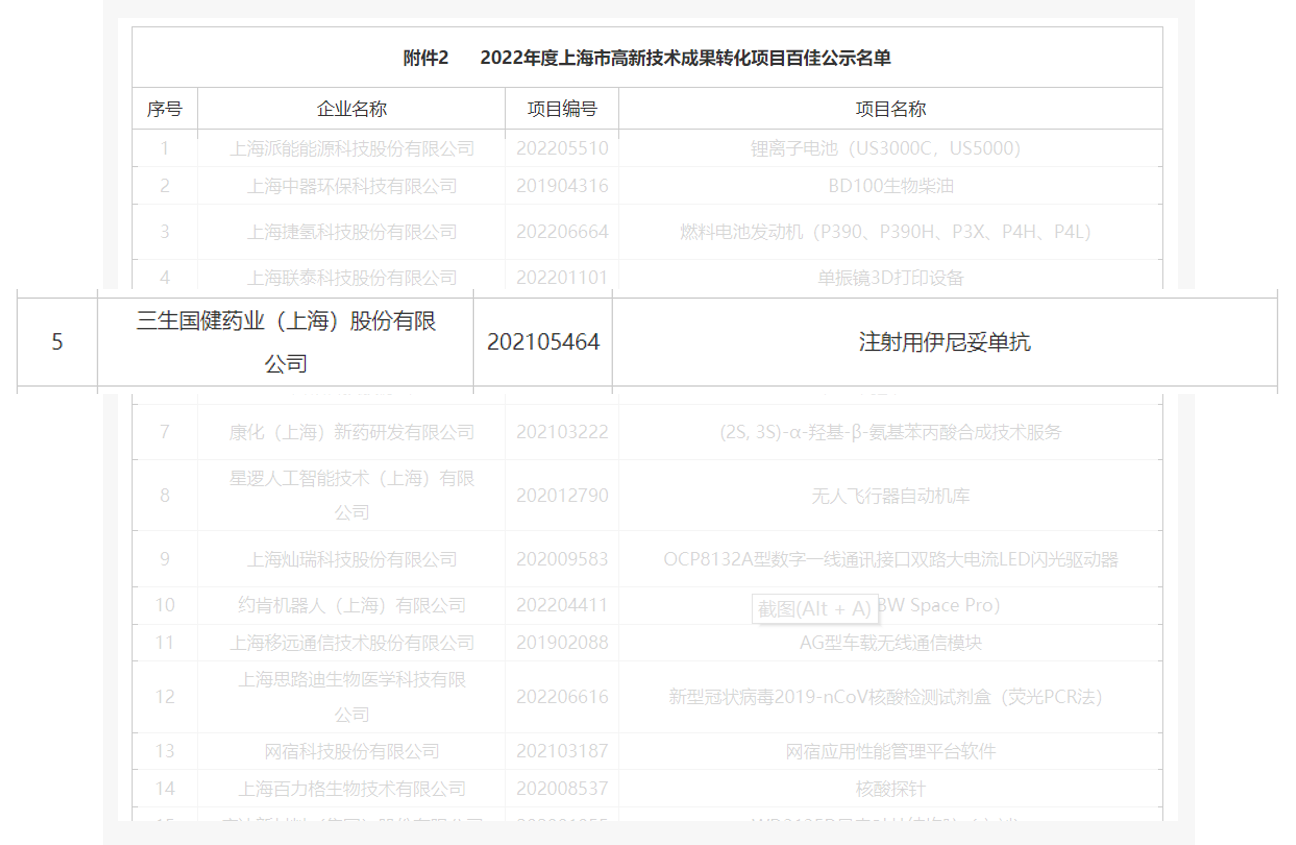Click the 无人飞行器自动机库 project cell
Screen dimensions: 1296x845
(x=890, y=495)
